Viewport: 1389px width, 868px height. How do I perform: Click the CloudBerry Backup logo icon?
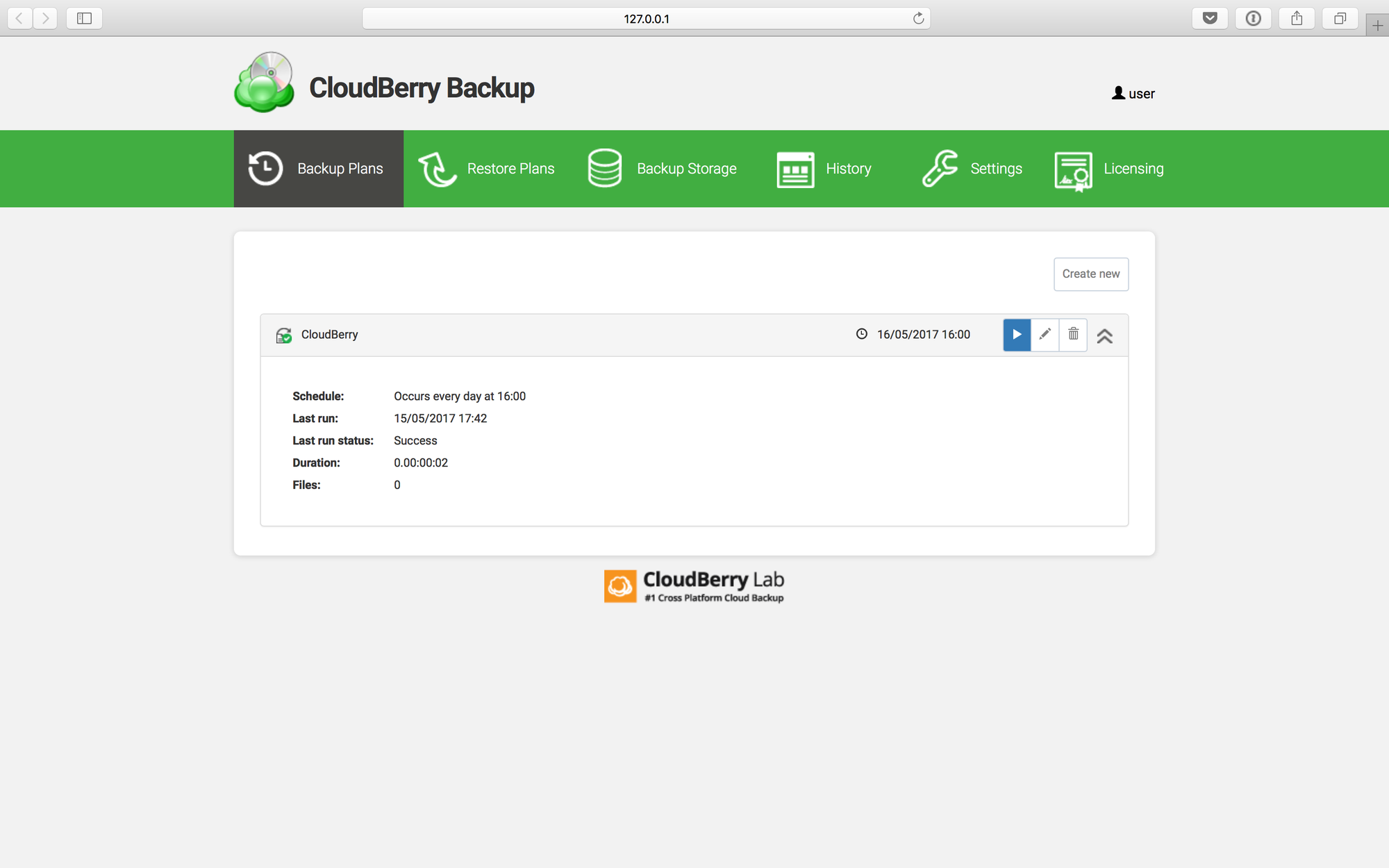click(264, 82)
